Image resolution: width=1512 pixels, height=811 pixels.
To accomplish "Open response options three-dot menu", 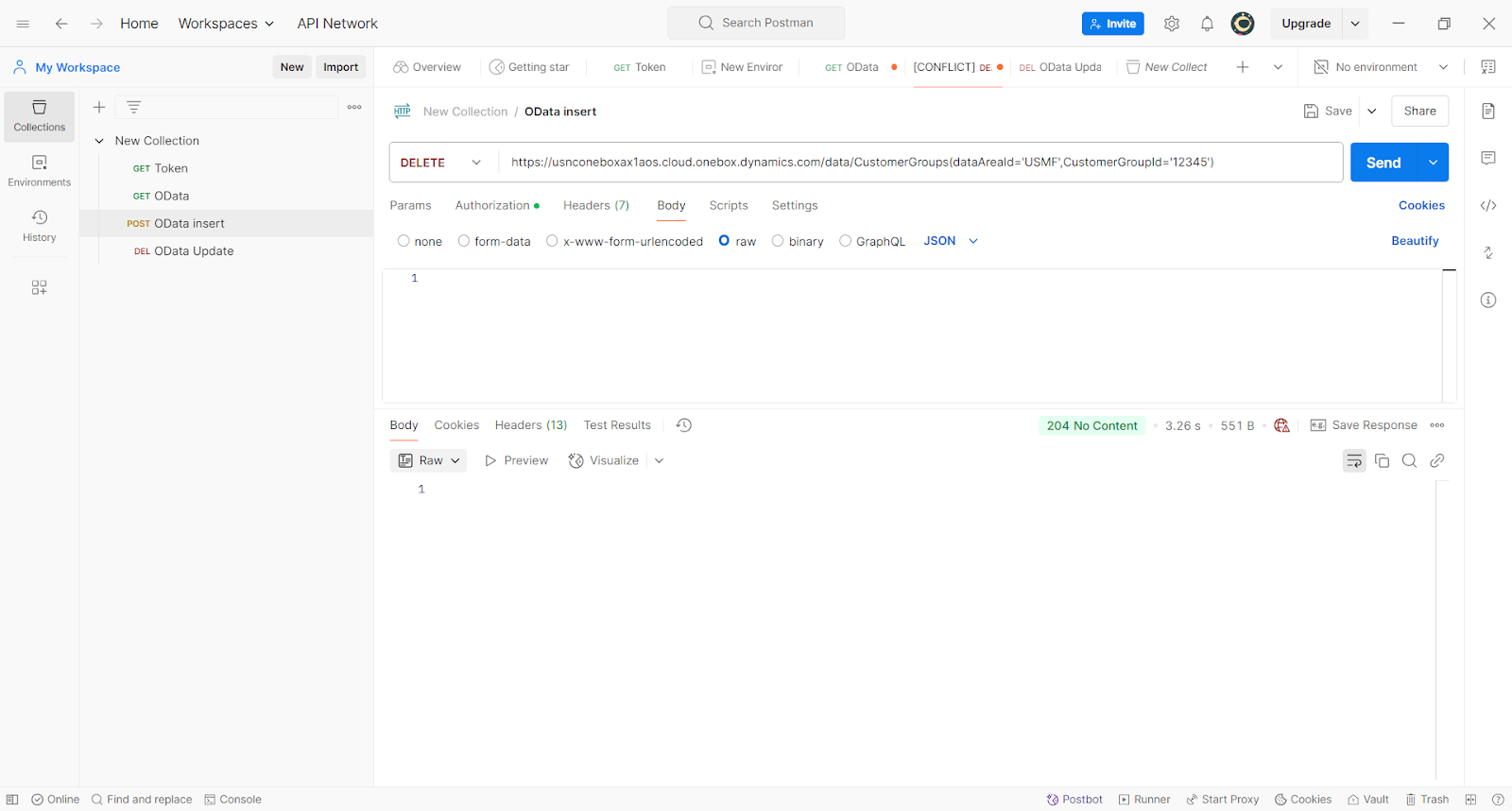I will click(1437, 425).
